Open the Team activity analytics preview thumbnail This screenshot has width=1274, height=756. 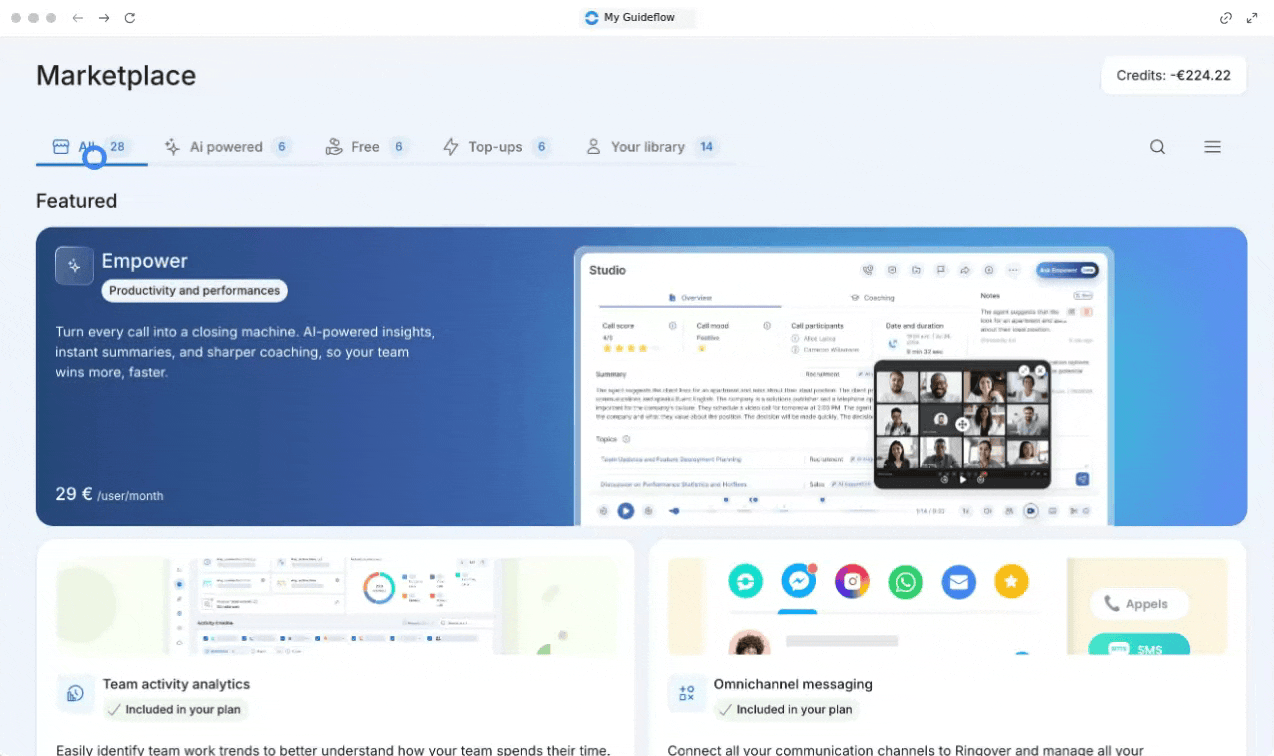point(336,606)
